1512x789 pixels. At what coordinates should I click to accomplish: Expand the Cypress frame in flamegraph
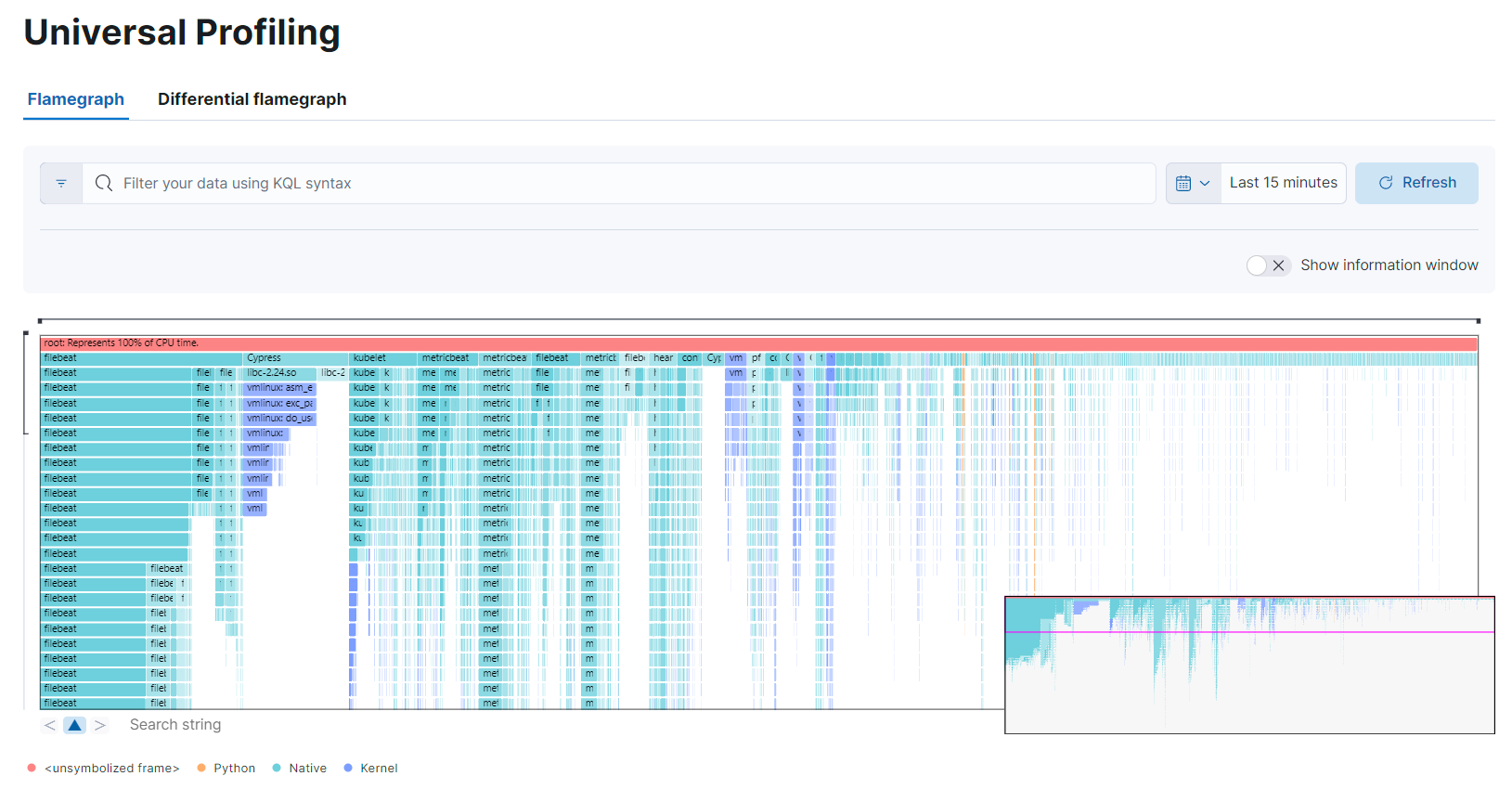(295, 358)
